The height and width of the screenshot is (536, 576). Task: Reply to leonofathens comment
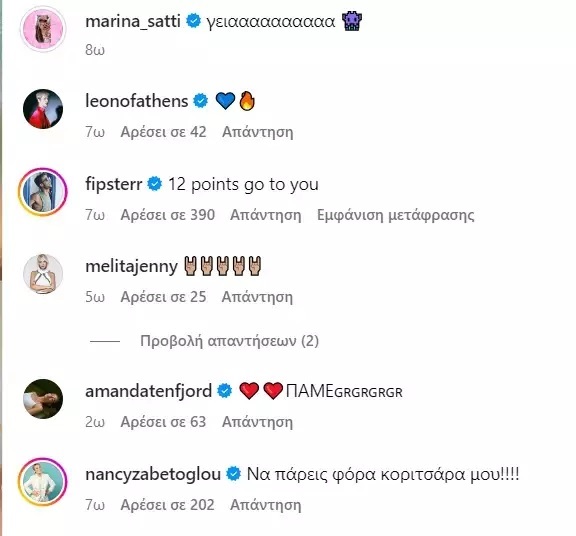pos(258,132)
